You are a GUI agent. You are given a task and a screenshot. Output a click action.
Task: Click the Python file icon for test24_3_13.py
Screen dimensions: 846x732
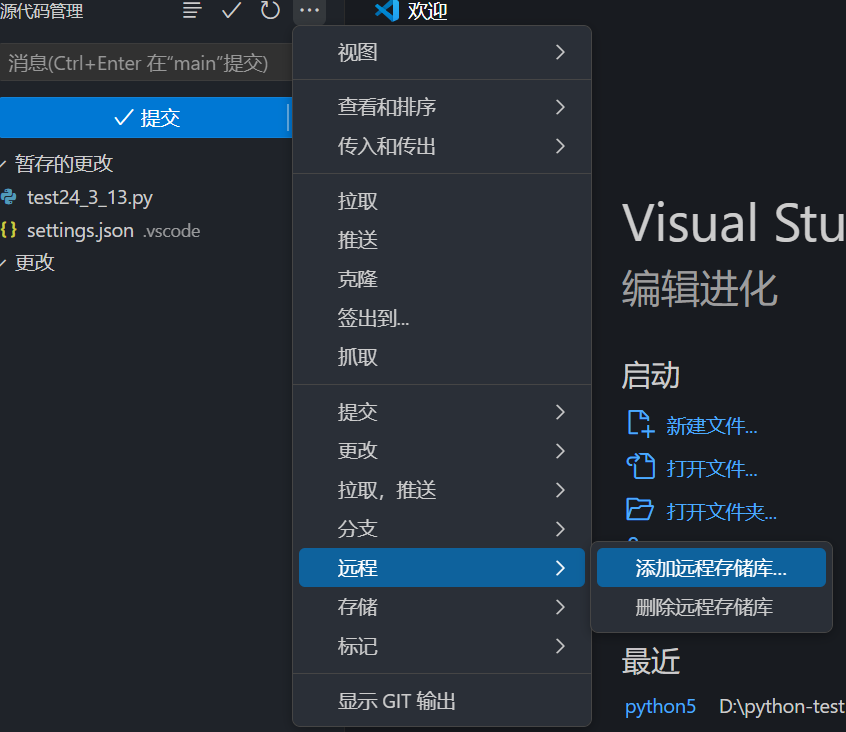[9, 197]
